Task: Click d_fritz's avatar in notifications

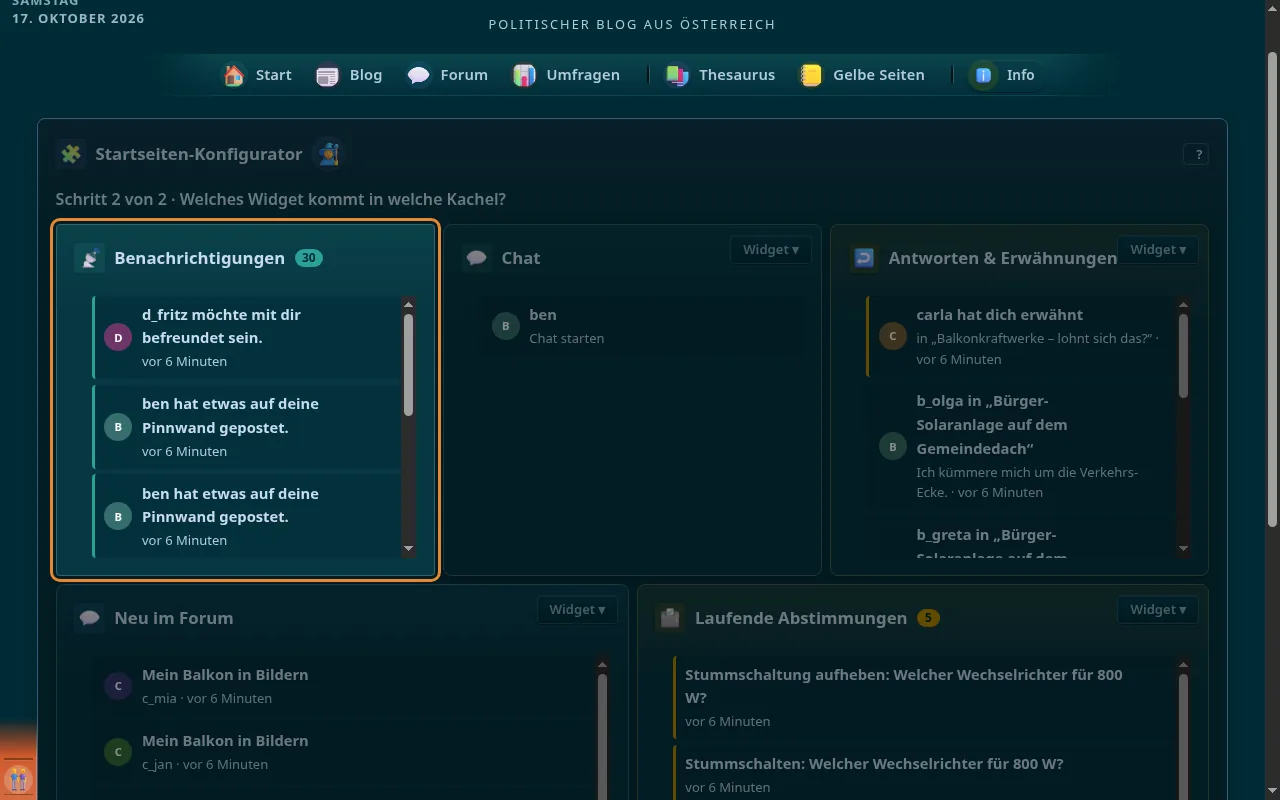Action: click(x=118, y=338)
